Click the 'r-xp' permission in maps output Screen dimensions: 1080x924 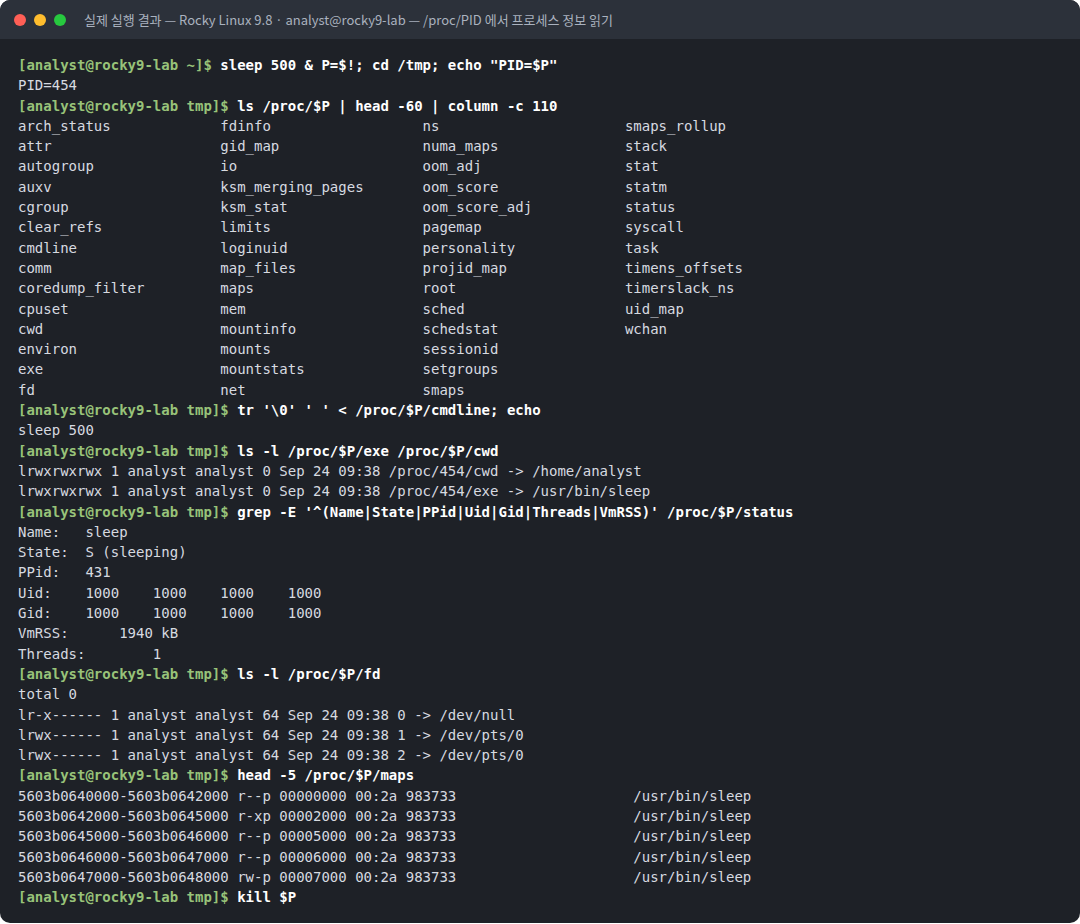coord(253,816)
